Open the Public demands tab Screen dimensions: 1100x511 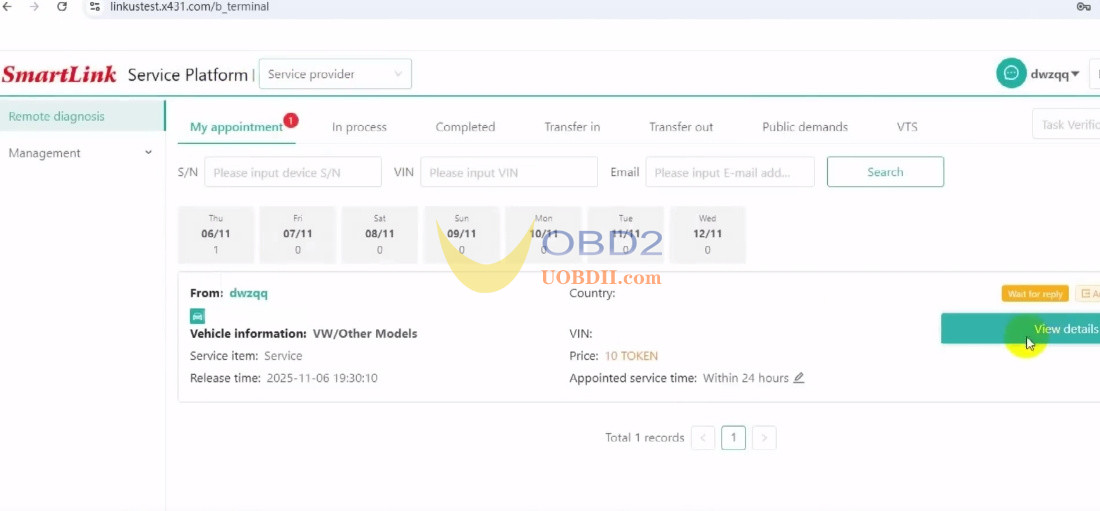[x=805, y=127]
